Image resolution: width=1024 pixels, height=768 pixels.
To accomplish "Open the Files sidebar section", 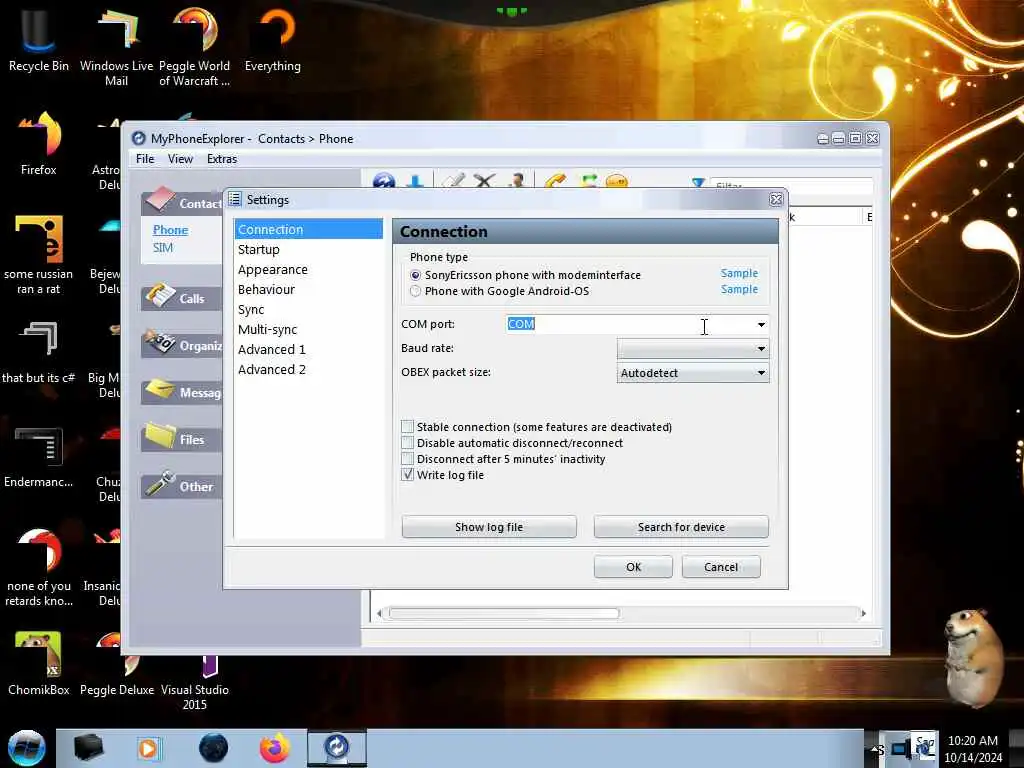I will pos(182,438).
